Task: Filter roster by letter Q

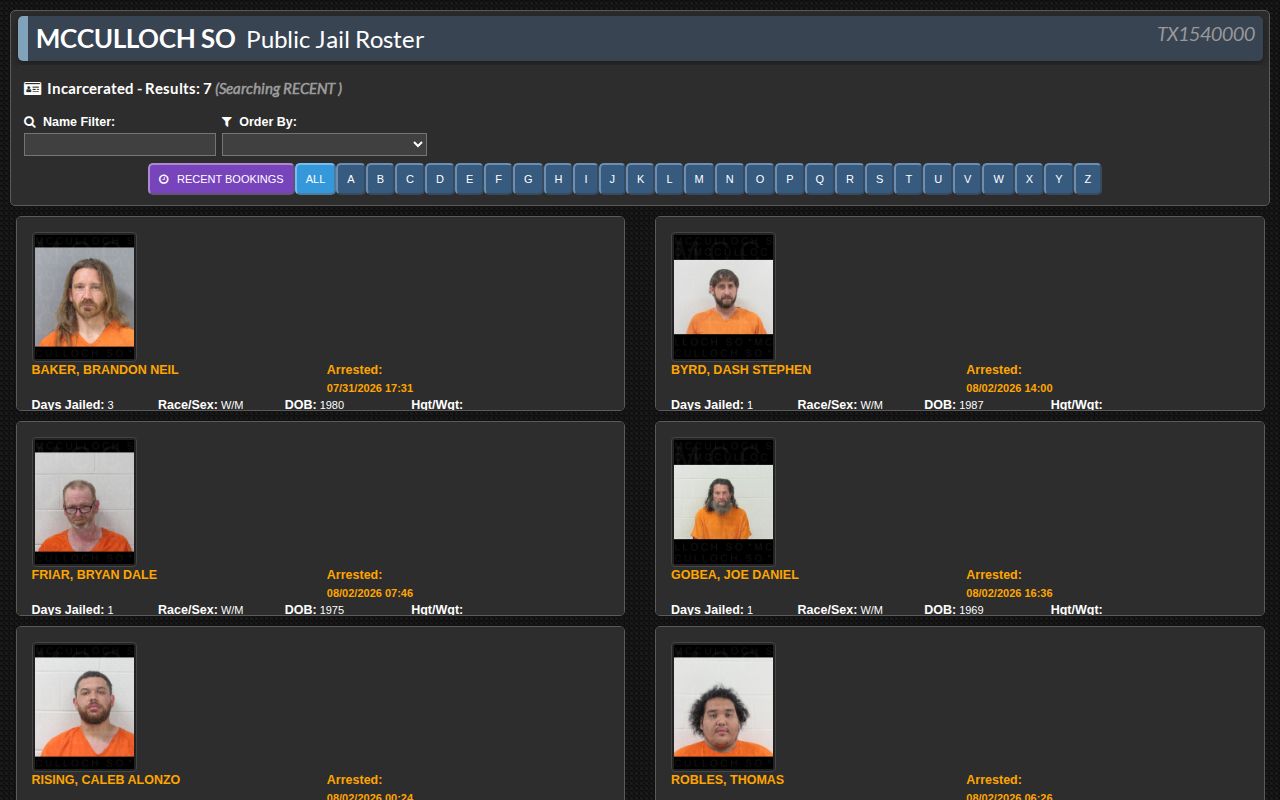Action: click(x=820, y=179)
